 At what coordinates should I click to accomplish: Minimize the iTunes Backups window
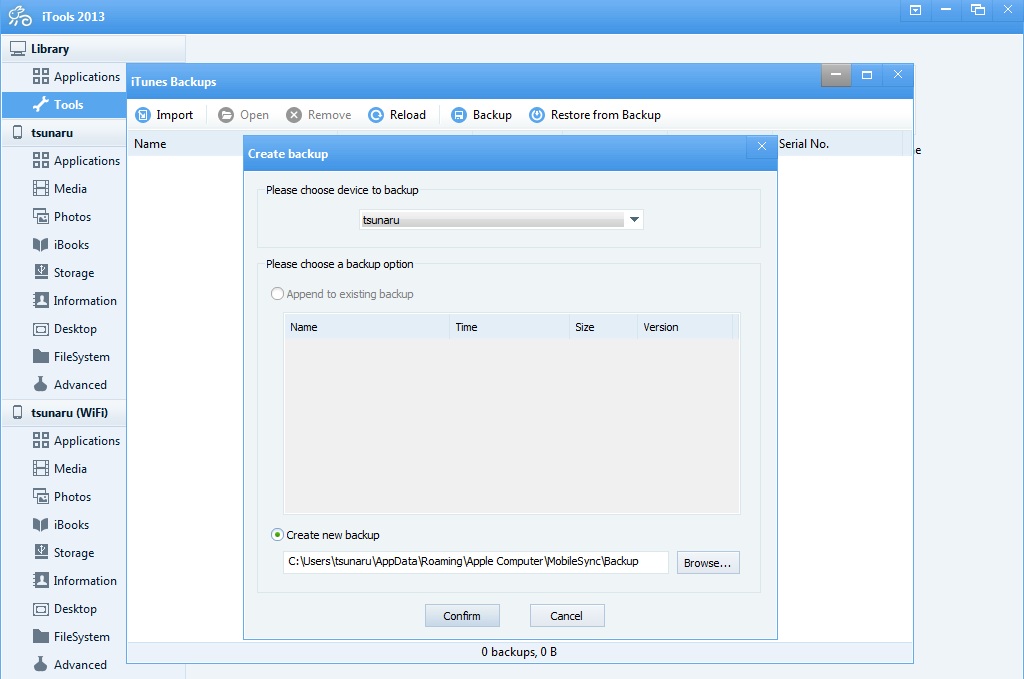coord(836,75)
